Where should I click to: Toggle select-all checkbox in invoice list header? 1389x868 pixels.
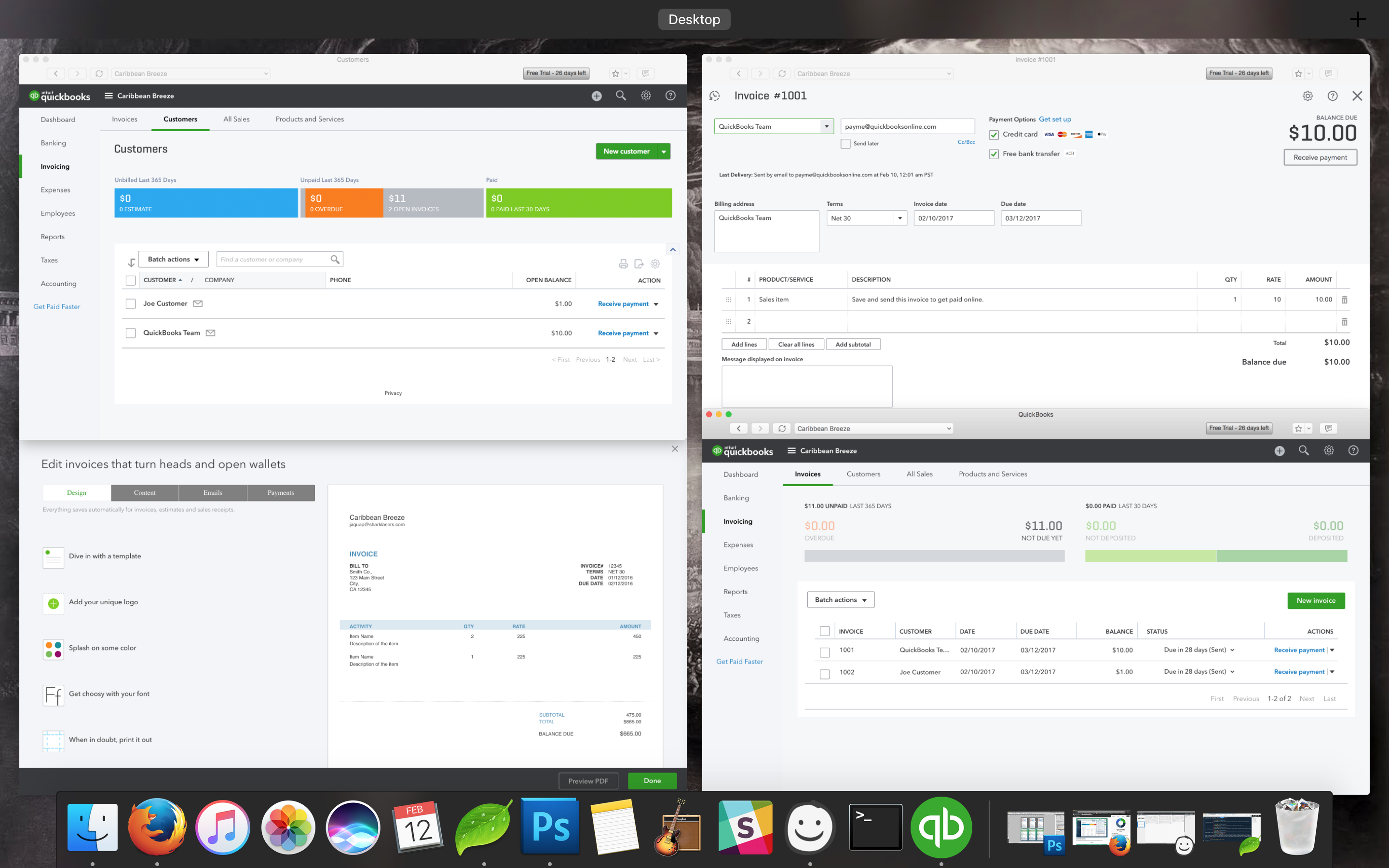[825, 632]
